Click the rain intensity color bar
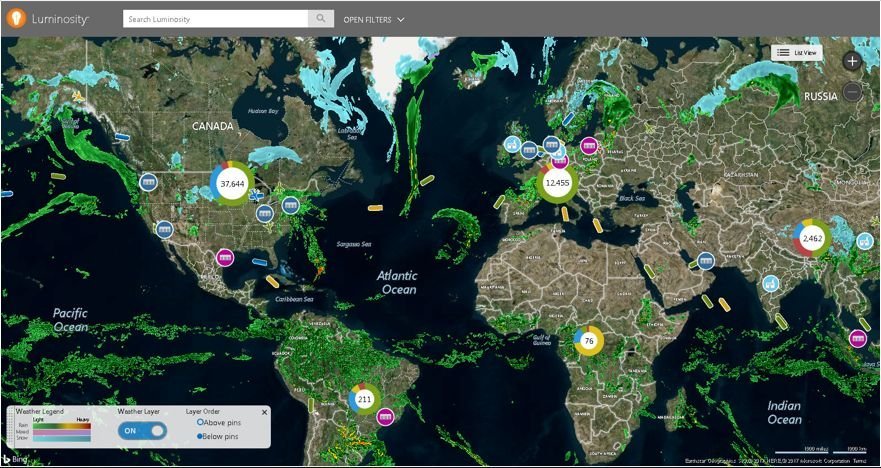This screenshot has height=468, width=881. point(60,426)
